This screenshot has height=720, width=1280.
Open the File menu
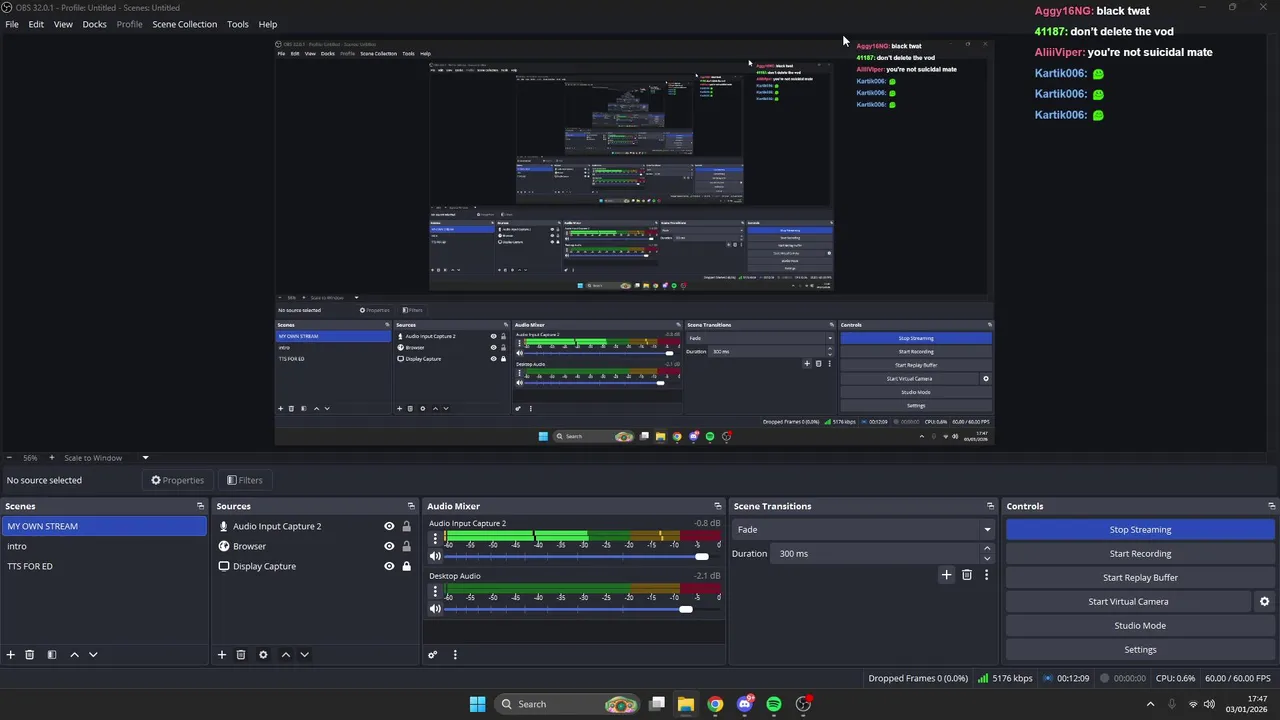point(12,24)
